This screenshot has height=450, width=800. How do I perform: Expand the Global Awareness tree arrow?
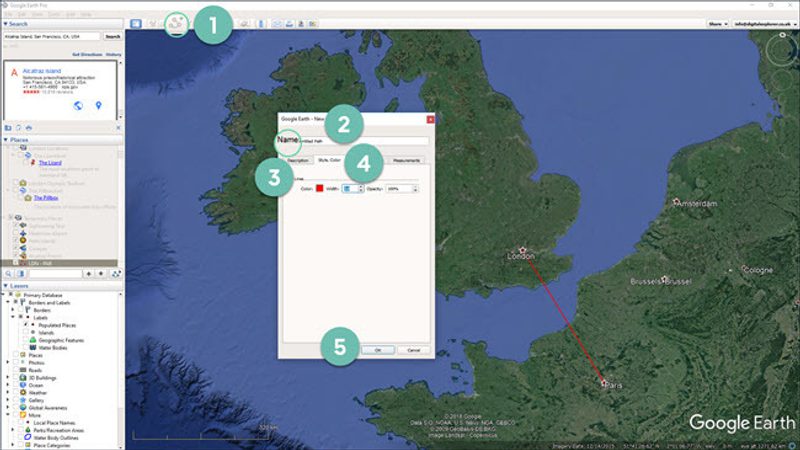pyautogui.click(x=8, y=408)
